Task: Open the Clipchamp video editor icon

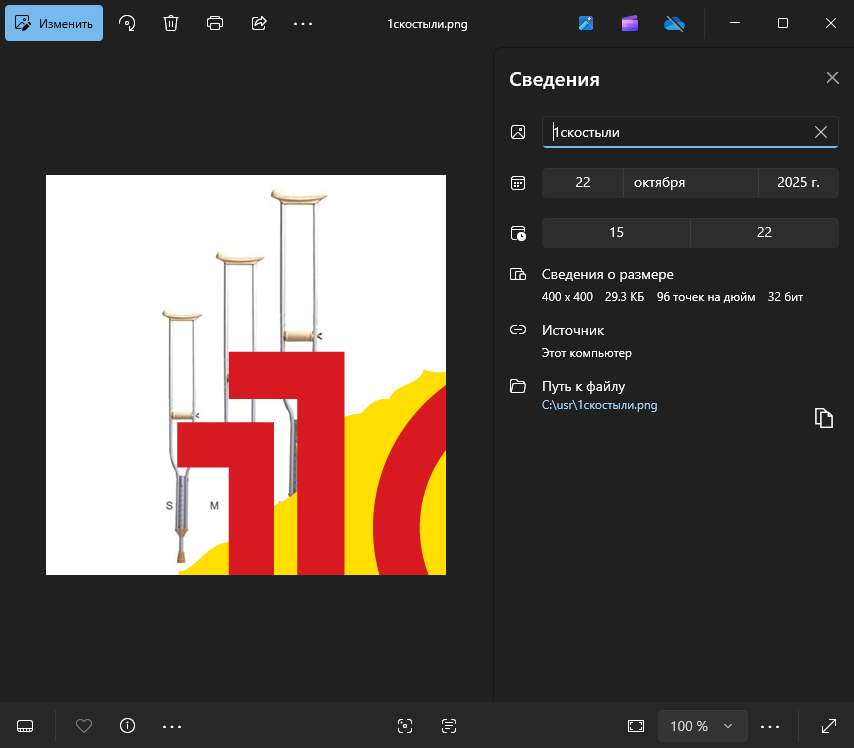Action: point(629,23)
